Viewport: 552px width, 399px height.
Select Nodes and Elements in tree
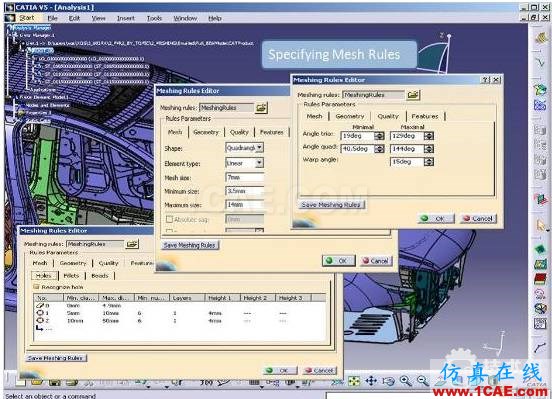pos(47,105)
